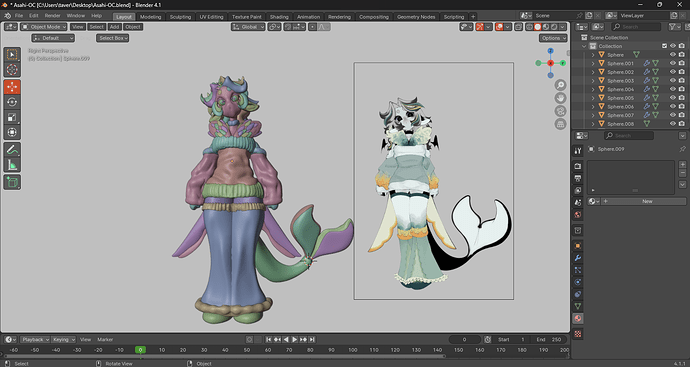Open viewport shading options dropdown arrow
Viewport: 690px width, 367px height.
pyautogui.click(x=562, y=27)
